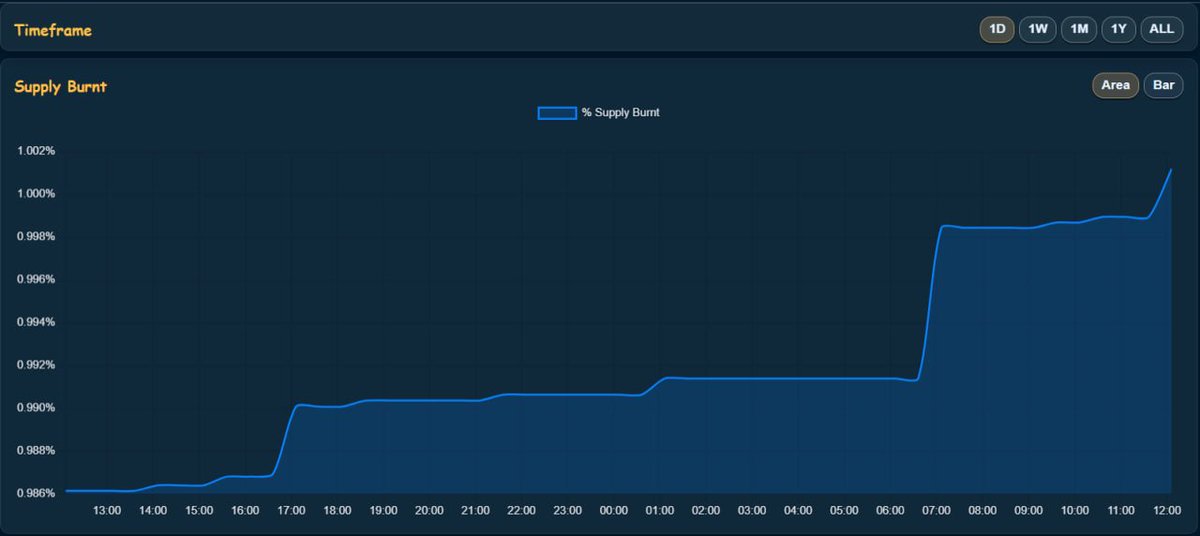
Task: Switch timeframe to 1W
Action: (1038, 29)
